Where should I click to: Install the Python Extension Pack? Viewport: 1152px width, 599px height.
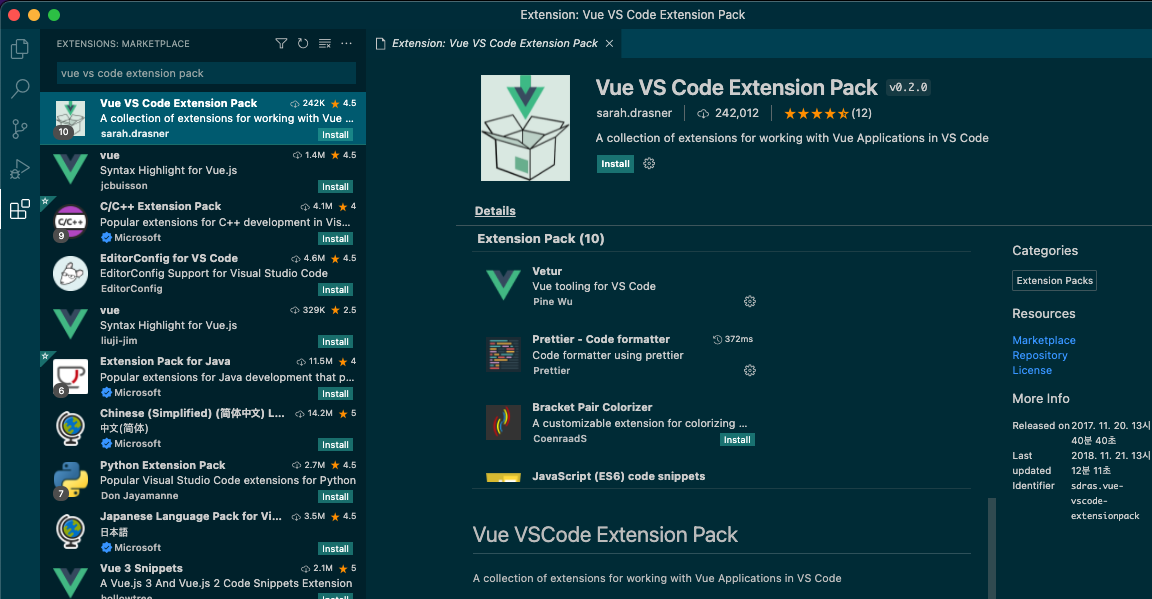(x=335, y=497)
